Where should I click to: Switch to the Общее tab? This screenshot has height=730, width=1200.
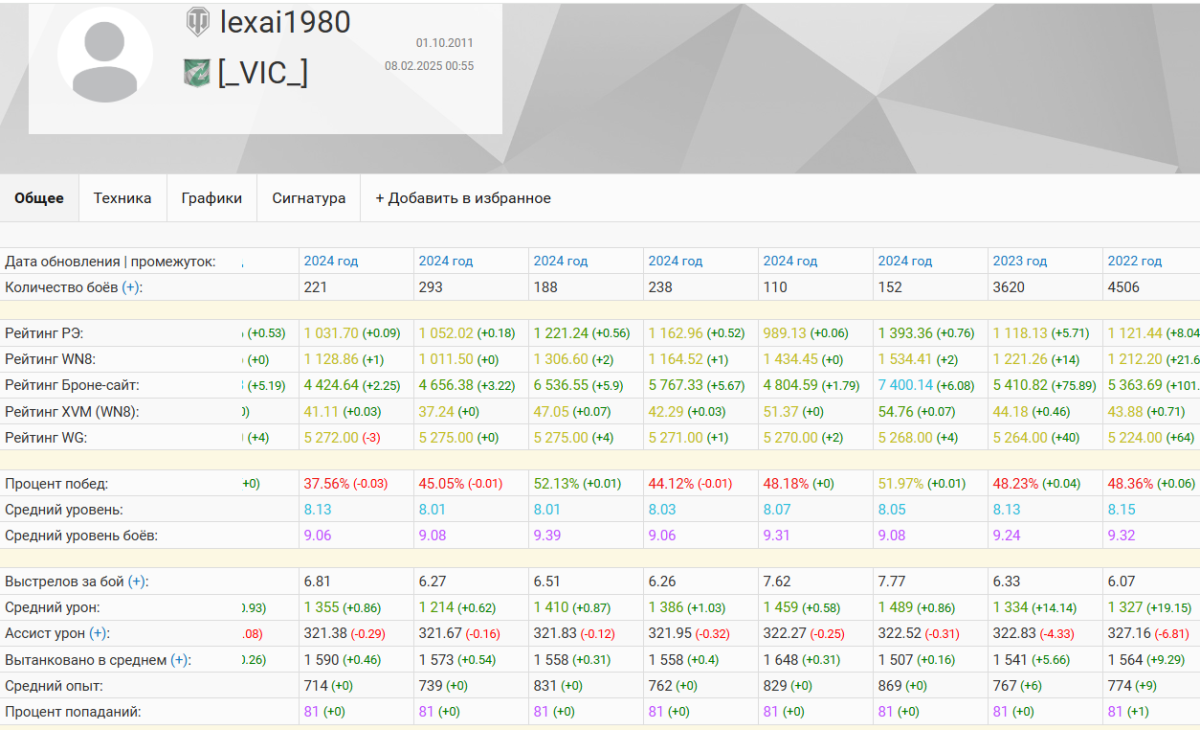[39, 198]
